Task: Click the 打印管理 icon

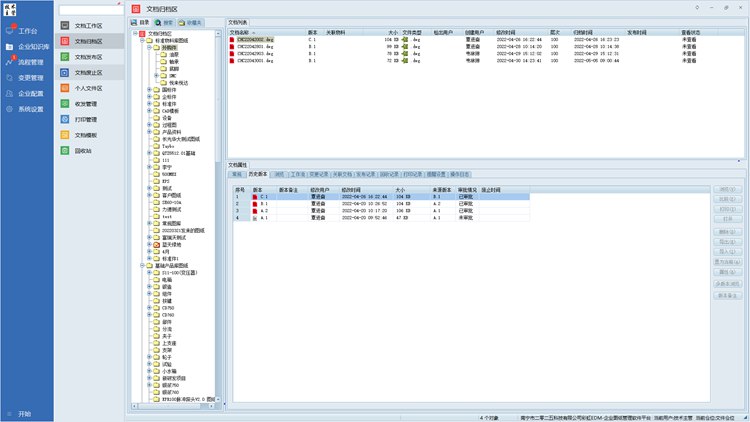Action: click(65, 119)
